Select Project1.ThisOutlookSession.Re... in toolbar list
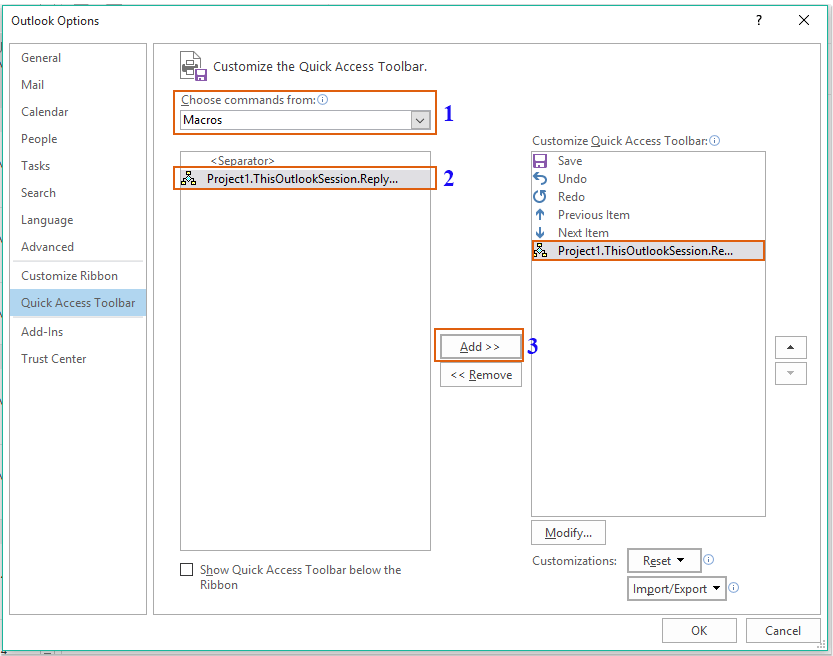 pyautogui.click(x=648, y=251)
